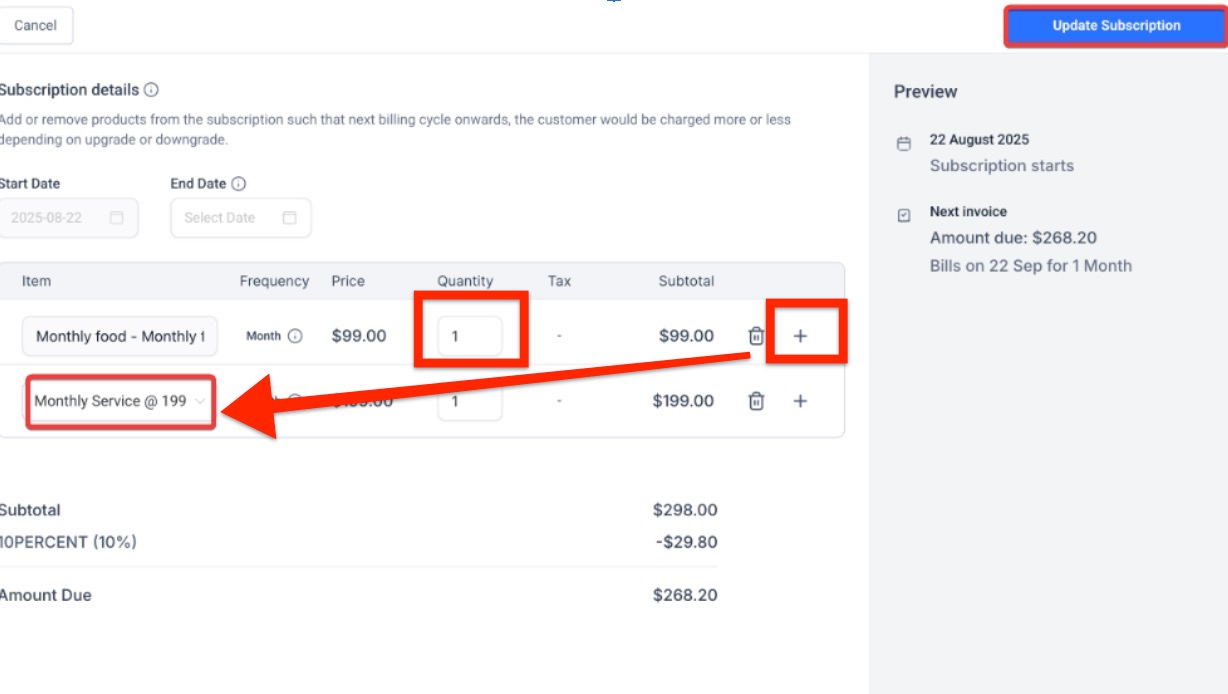
Task: Expand the Monthly Service @ 199 dropdown
Action: point(120,401)
